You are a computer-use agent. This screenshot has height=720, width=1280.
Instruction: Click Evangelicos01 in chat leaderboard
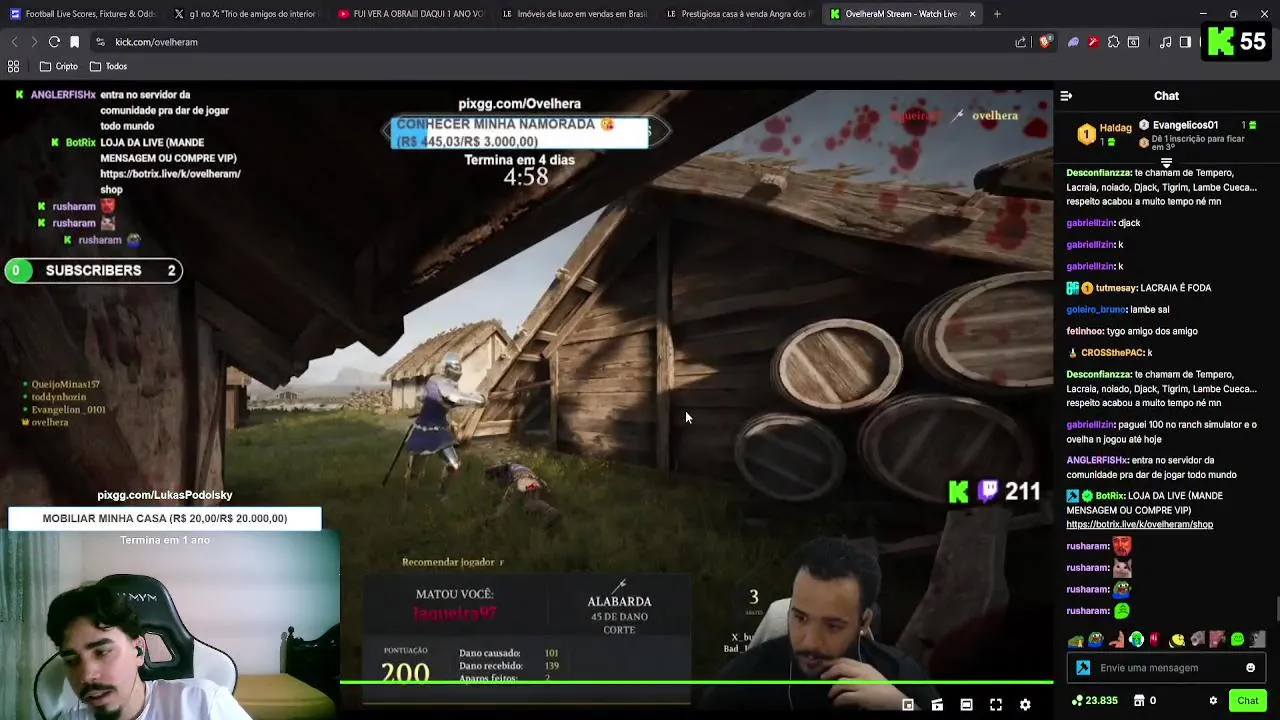pyautogui.click(x=1184, y=125)
